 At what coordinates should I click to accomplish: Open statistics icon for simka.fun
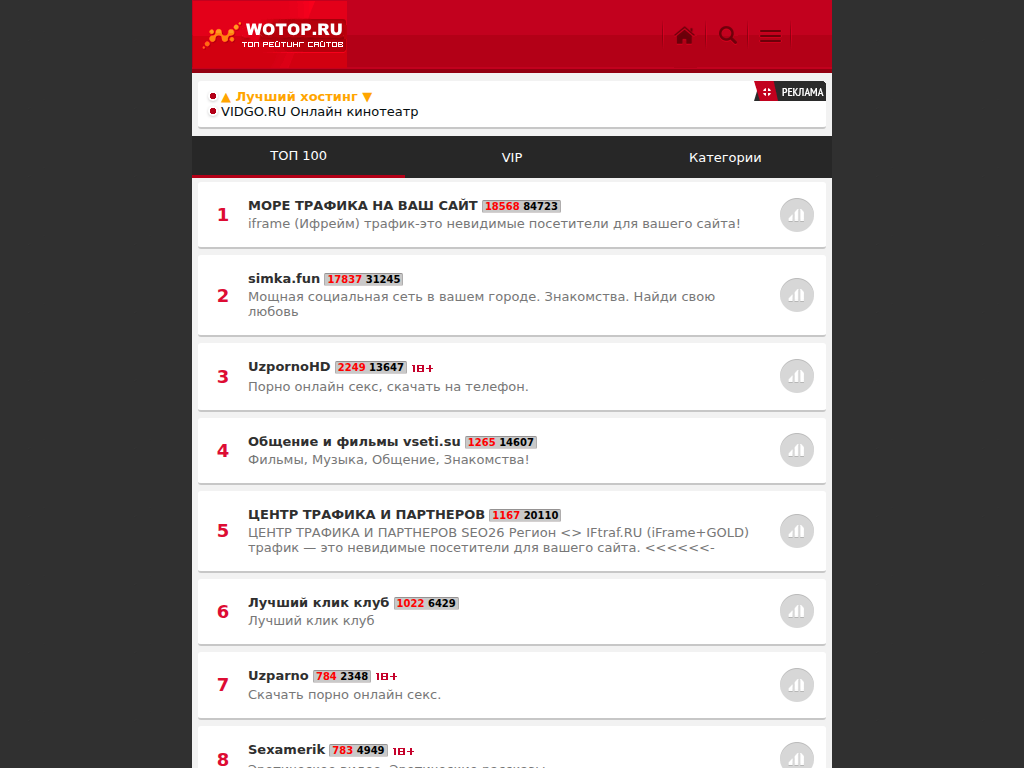[x=796, y=295]
